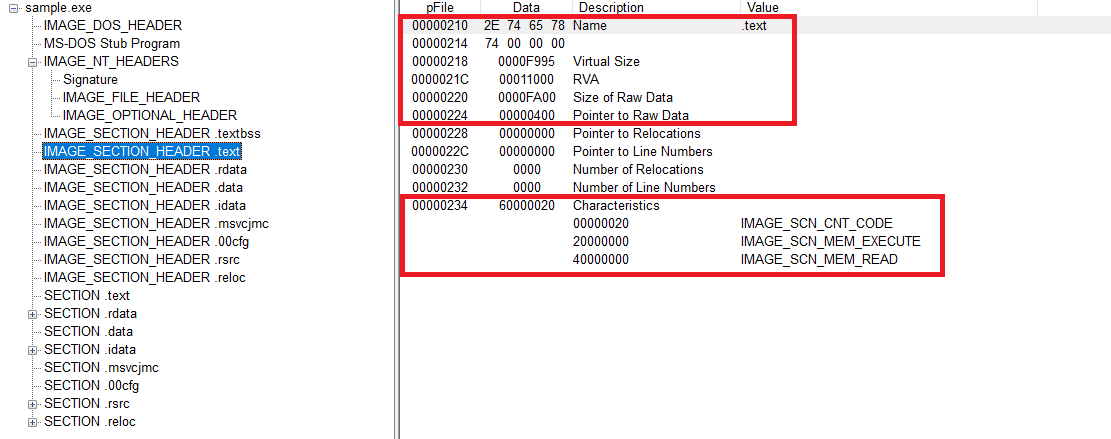Select the Pointer to Raw Data row
Image resolution: width=1111 pixels, height=439 pixels.
(630, 115)
